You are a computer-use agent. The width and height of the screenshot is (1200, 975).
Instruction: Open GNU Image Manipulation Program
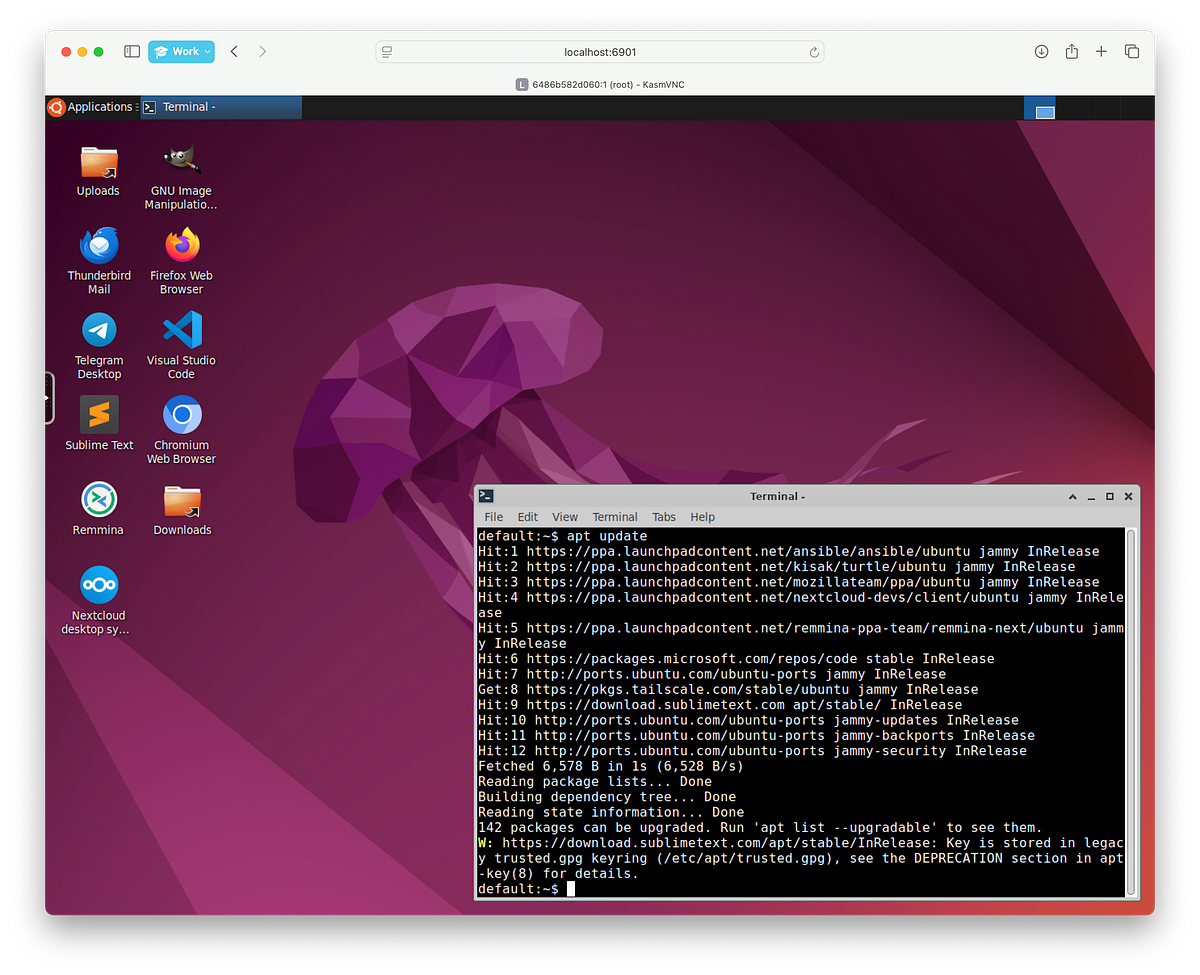click(180, 163)
